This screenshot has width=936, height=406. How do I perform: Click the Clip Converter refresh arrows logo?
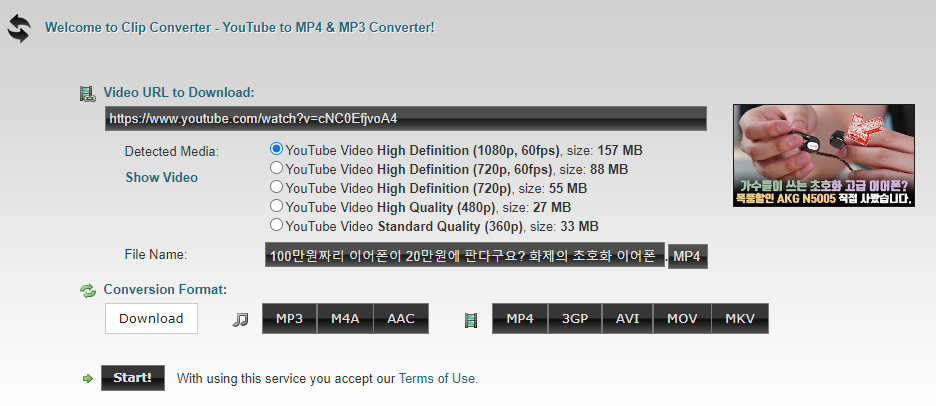point(19,29)
